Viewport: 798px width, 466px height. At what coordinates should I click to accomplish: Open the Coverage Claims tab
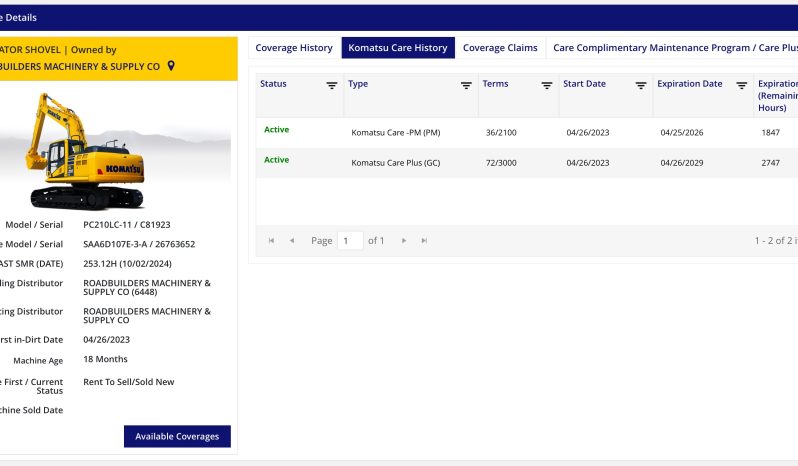point(500,48)
